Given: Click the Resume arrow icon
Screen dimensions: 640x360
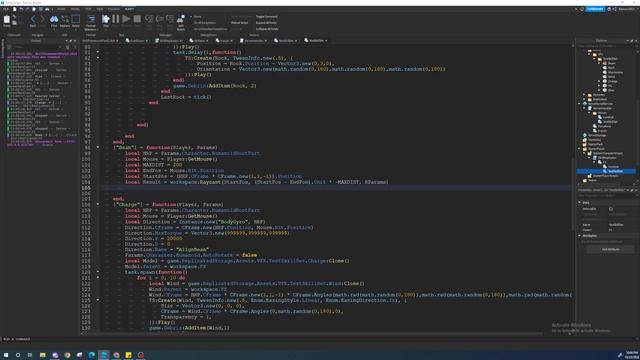Looking at the screenshot, I should (127, 19).
